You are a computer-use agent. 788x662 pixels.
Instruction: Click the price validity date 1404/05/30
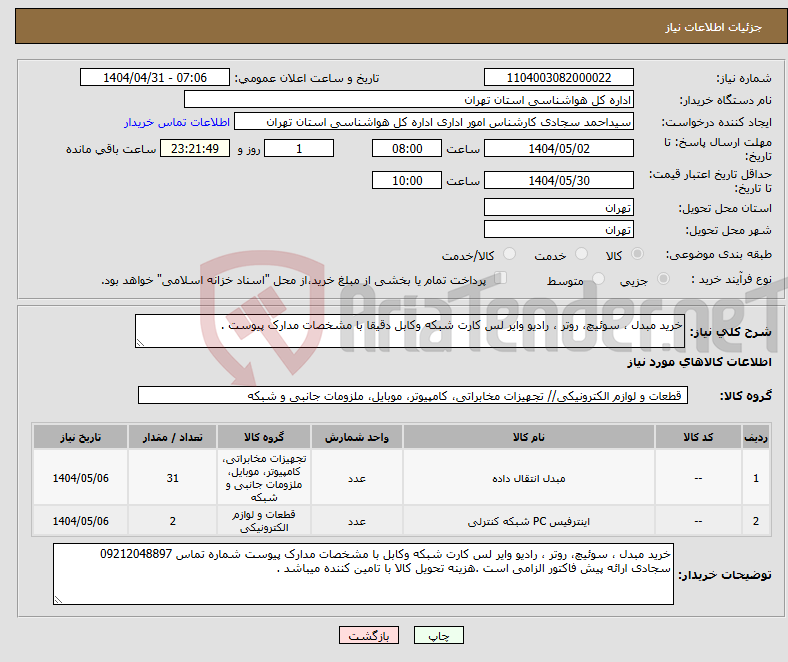pyautogui.click(x=559, y=180)
